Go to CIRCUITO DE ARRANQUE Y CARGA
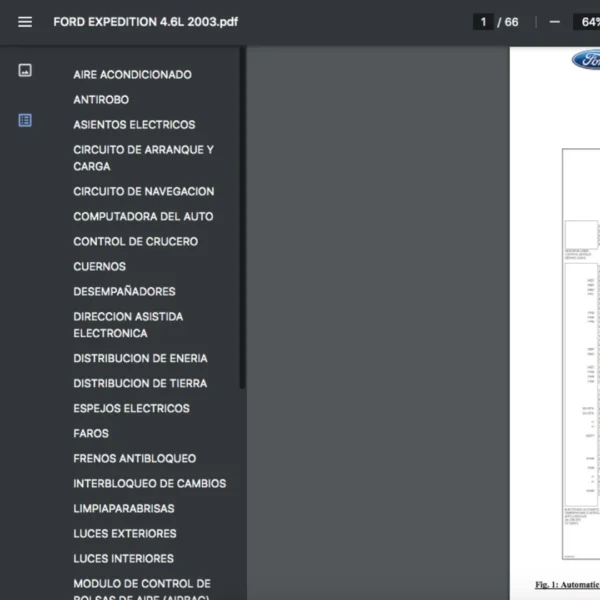Viewport: 600px width, 600px height. [x=143, y=158]
